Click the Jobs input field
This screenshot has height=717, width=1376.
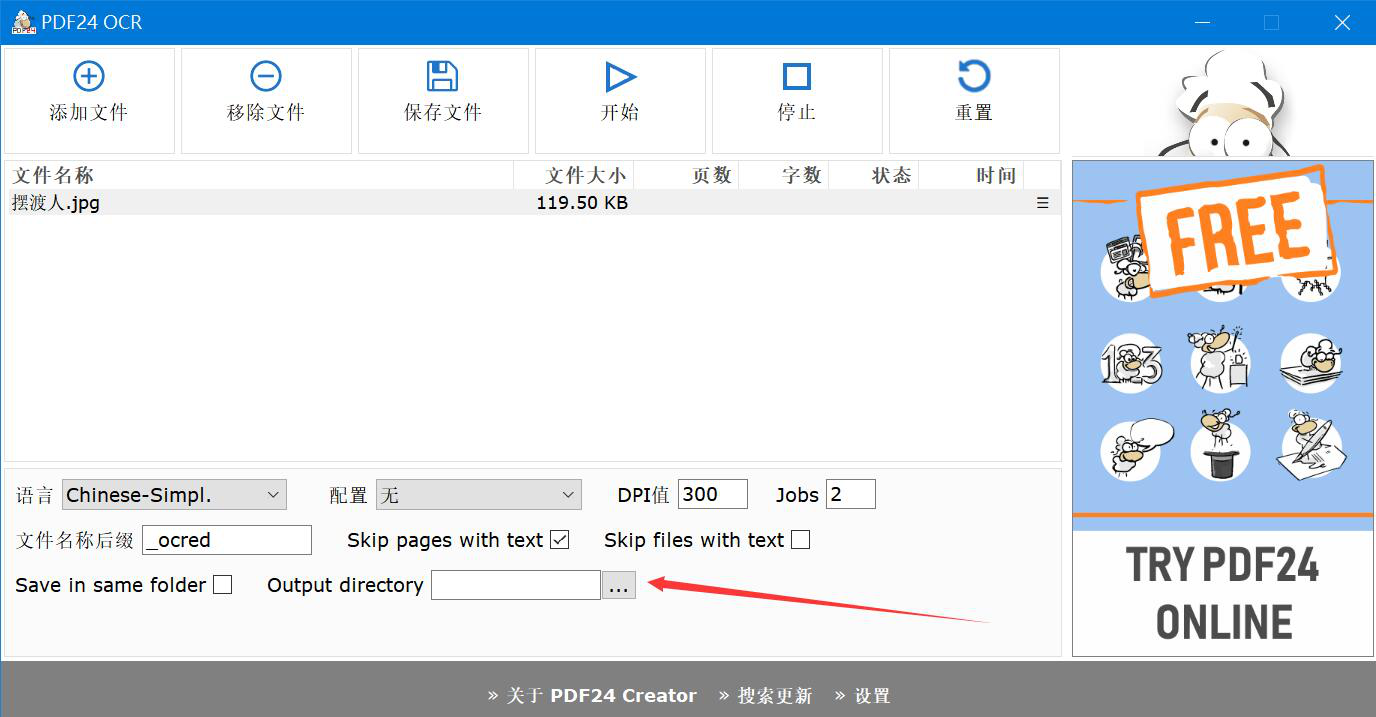coord(851,494)
